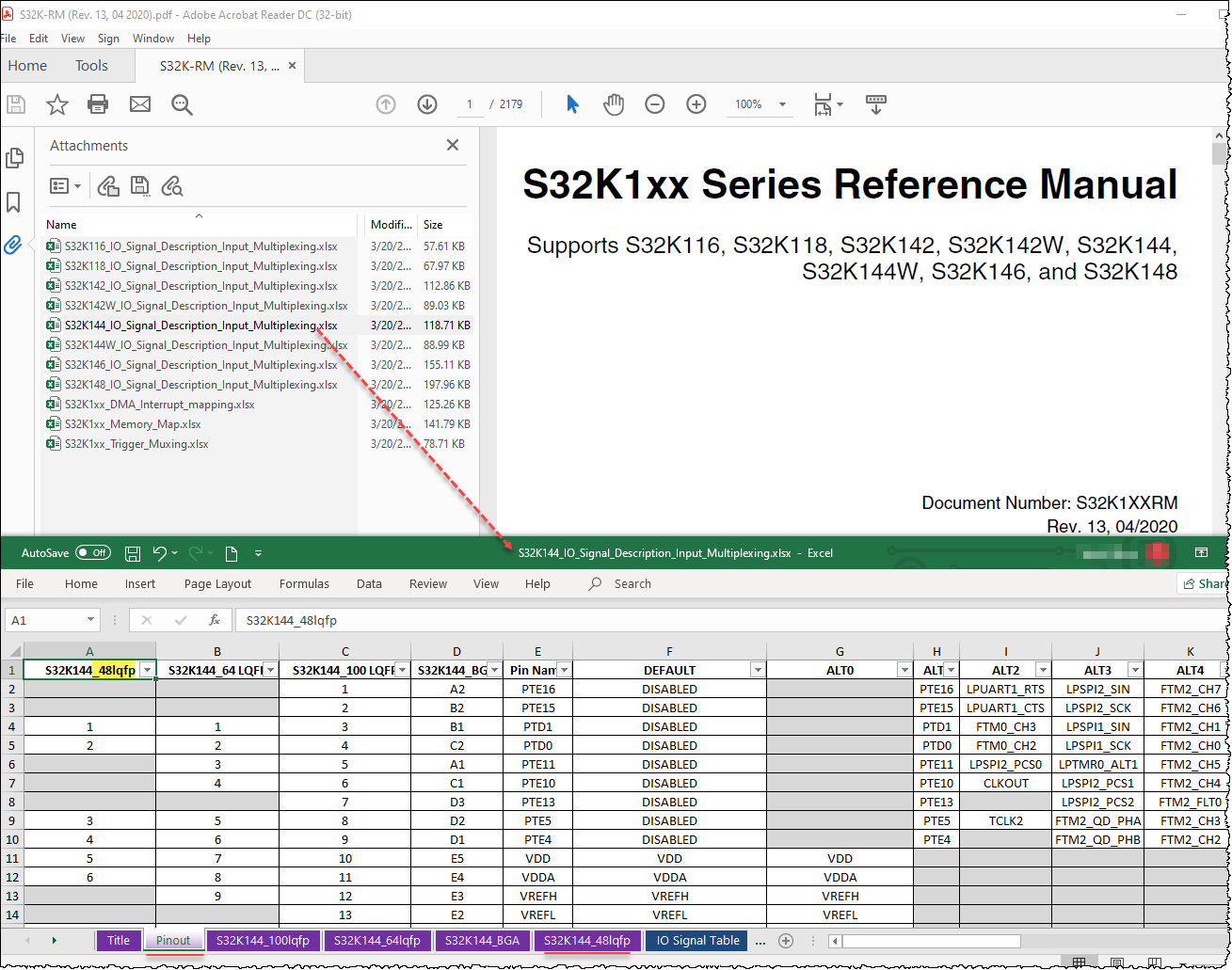1232x970 pixels.
Task: Open the S32K144_BGA sheet tab
Action: coord(483,940)
